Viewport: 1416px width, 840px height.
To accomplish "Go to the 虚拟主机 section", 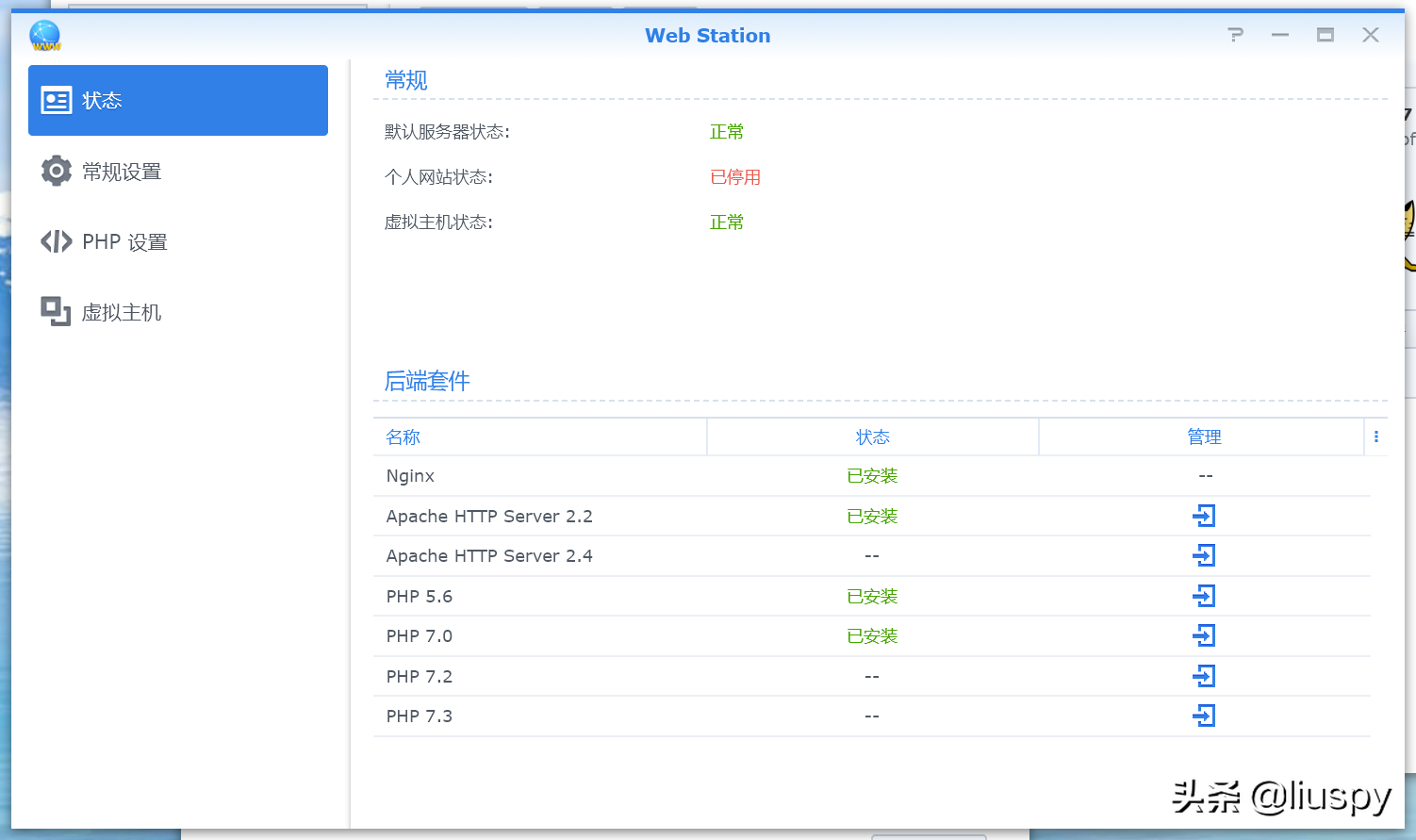I will tap(122, 313).
